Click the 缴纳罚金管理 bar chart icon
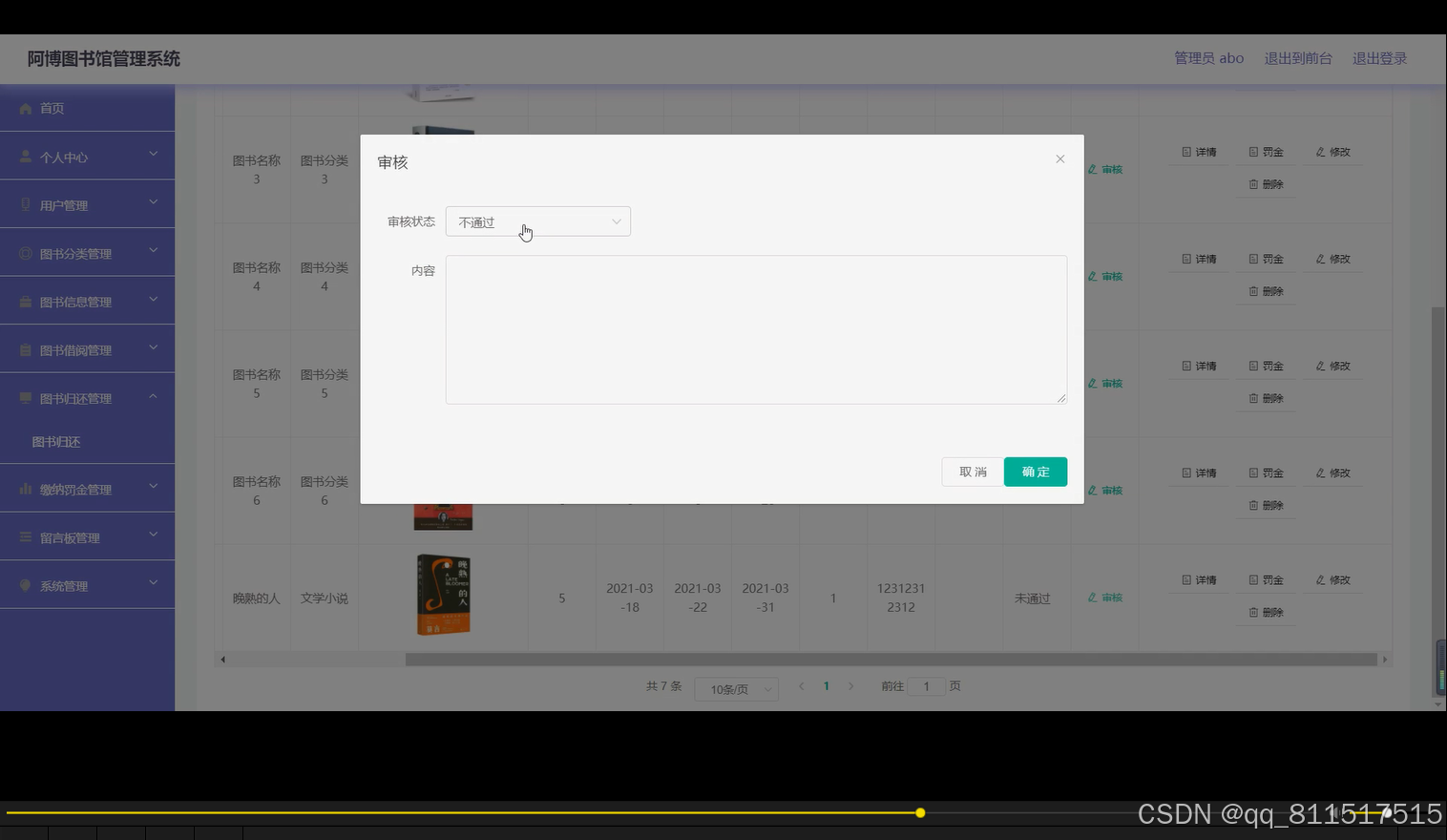1447x840 pixels. (x=26, y=489)
